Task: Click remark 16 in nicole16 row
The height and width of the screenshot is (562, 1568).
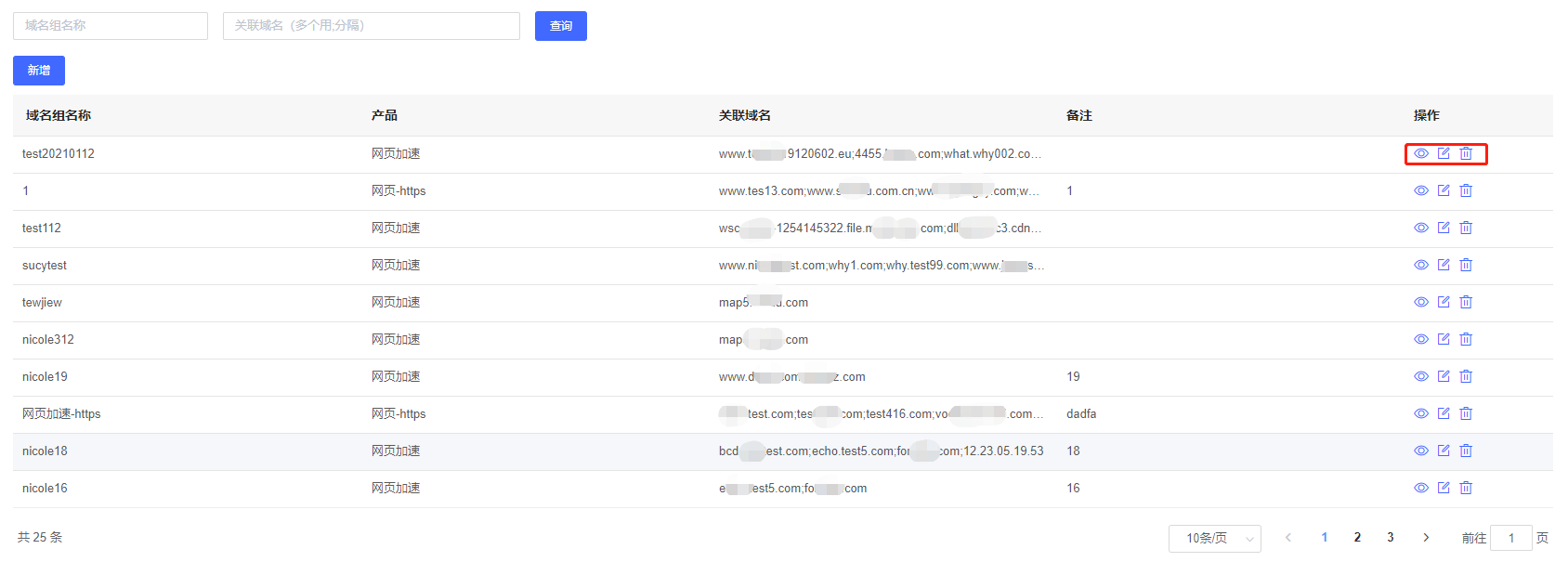Action: click(x=1073, y=488)
